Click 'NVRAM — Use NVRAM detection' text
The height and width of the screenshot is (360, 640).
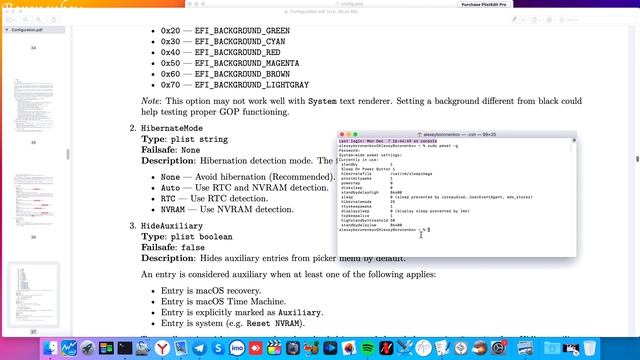[x=227, y=209]
